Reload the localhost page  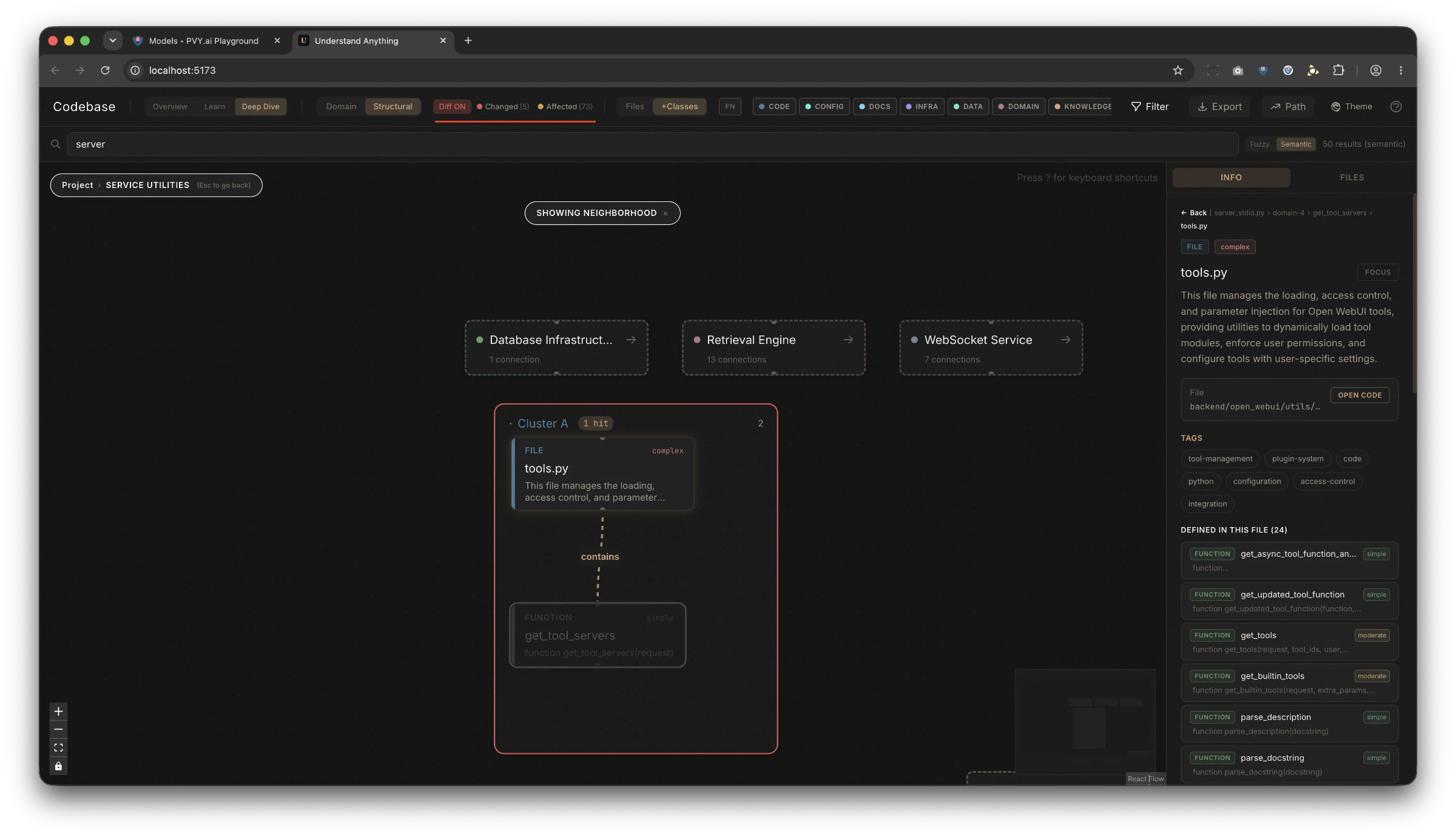(x=105, y=70)
